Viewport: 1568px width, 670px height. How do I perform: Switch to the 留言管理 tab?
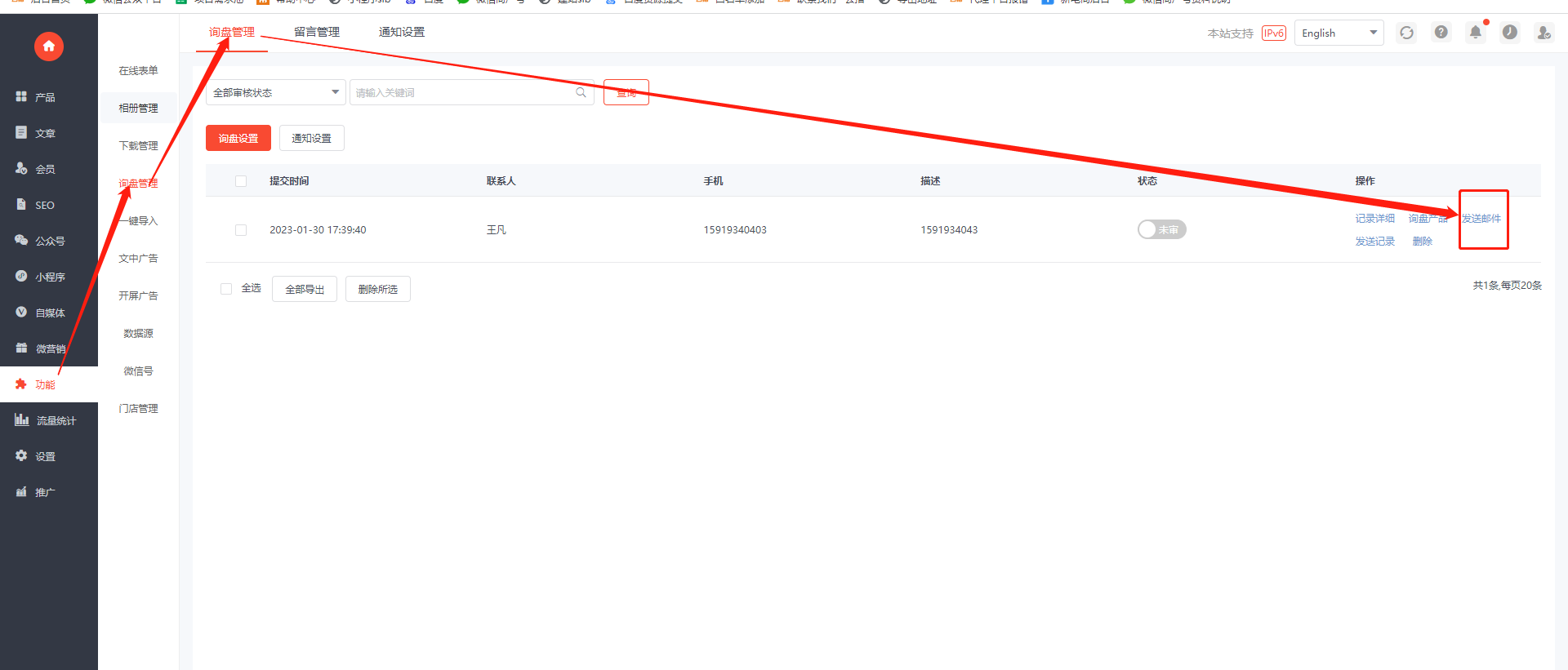tap(317, 32)
